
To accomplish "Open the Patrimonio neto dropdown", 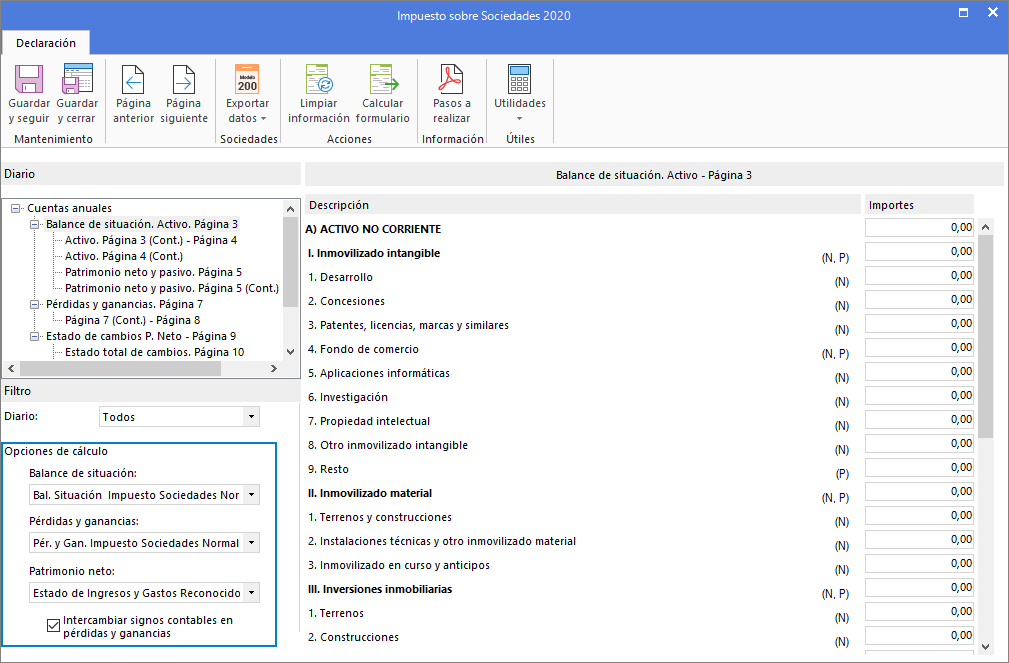I will [x=252, y=593].
